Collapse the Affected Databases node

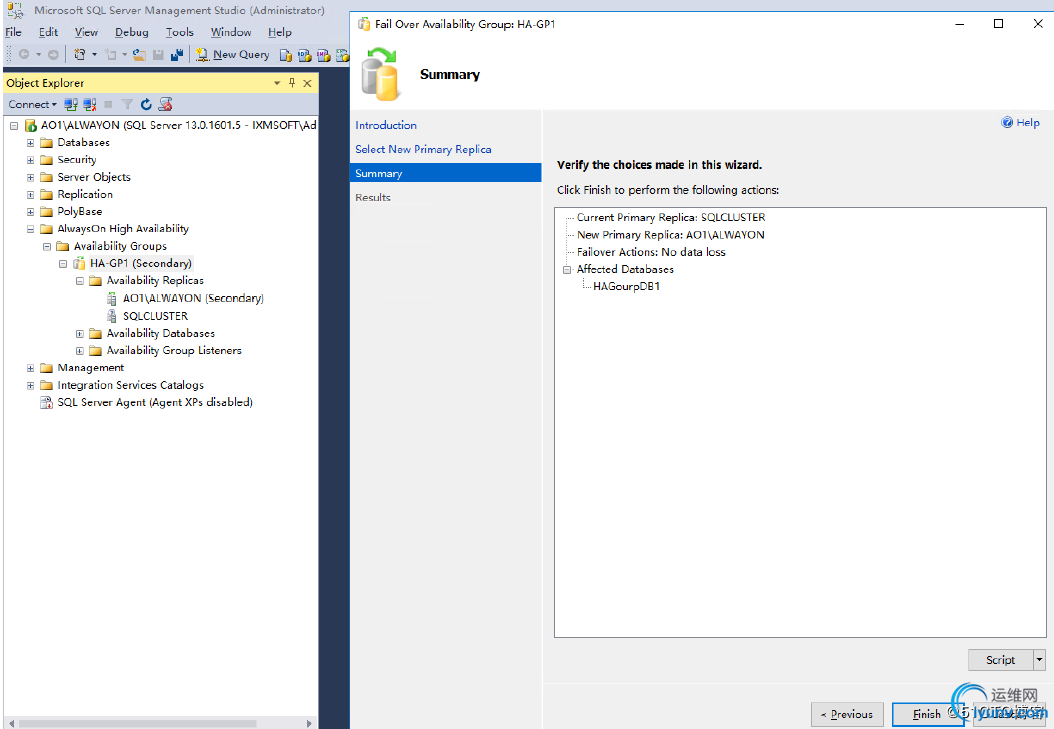(x=567, y=269)
